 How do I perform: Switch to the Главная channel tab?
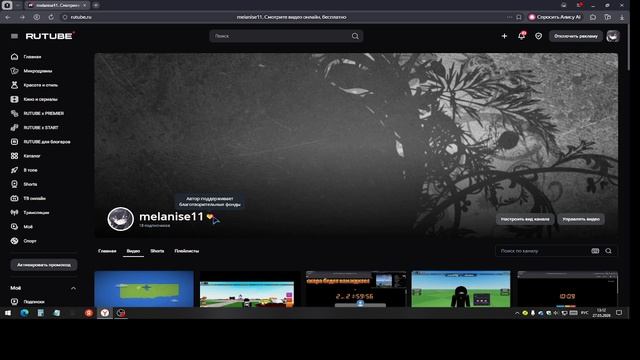point(107,251)
